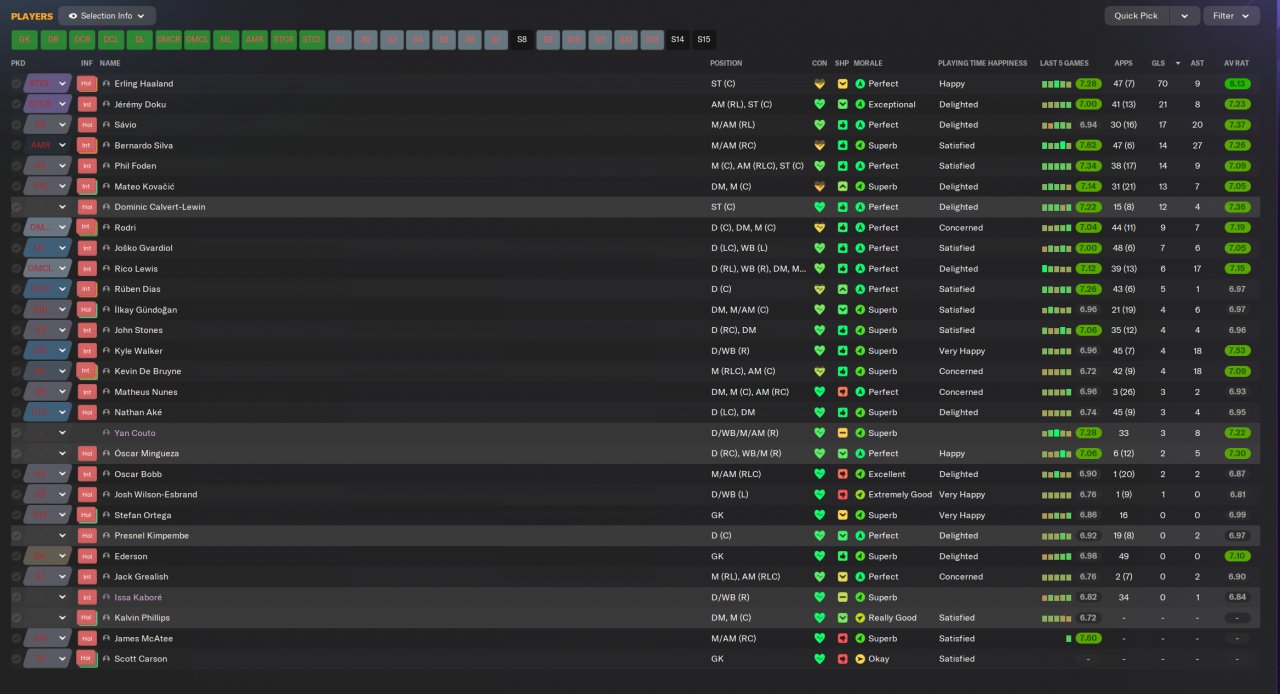This screenshot has height=694, width=1280.
Task: Click Oscar Bobb's morale arrow icon
Action: click(x=860, y=474)
